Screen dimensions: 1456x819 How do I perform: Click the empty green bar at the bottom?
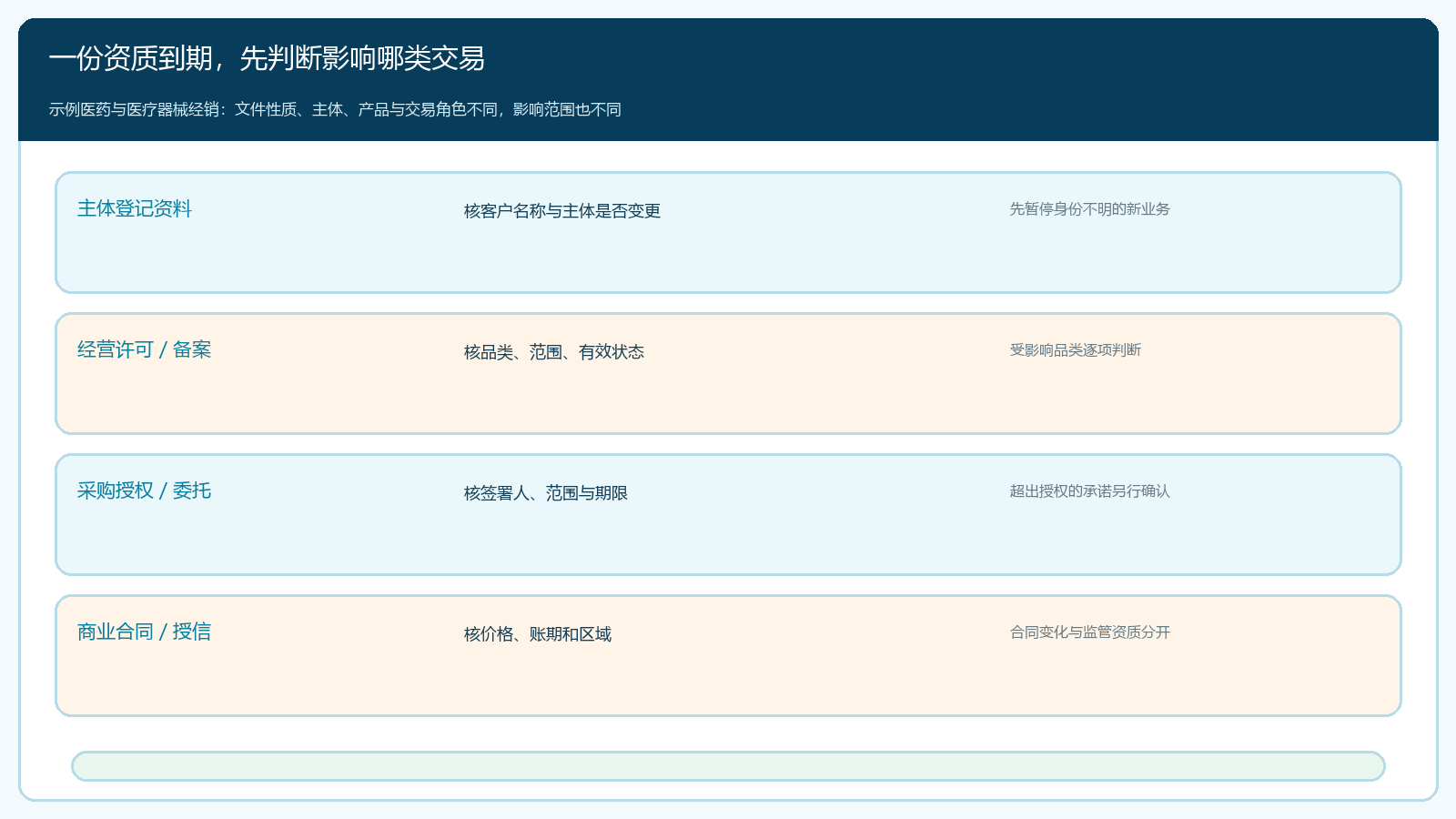click(x=728, y=766)
